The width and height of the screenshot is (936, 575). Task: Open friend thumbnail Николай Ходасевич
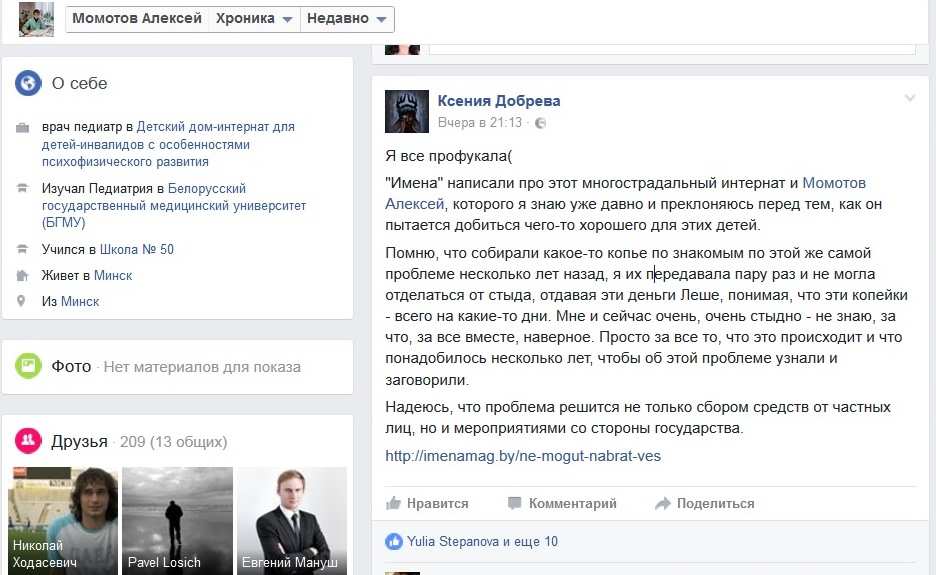(63, 521)
